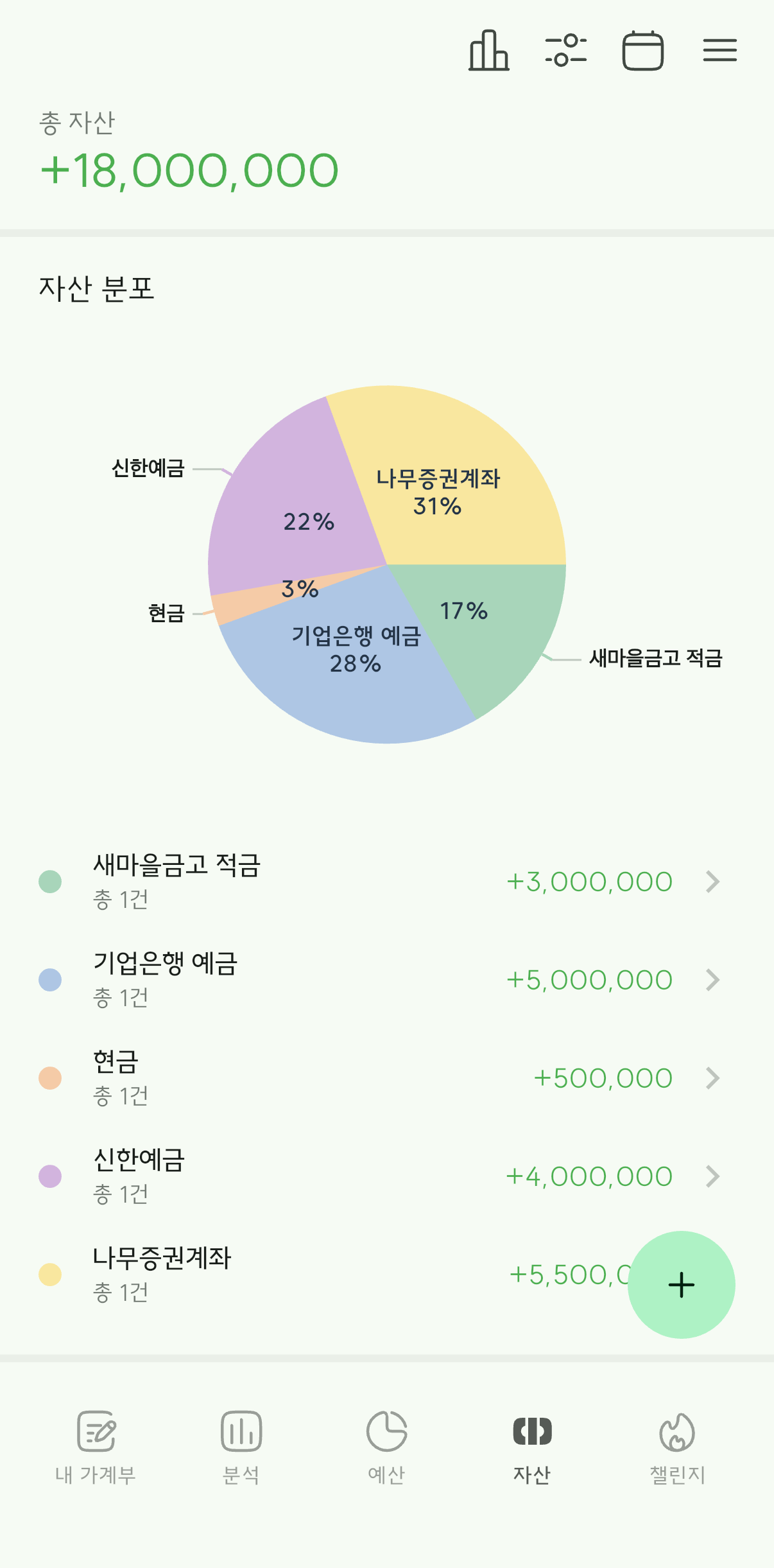Open the bar chart statistics icon
774x1568 pixels.
[x=489, y=50]
